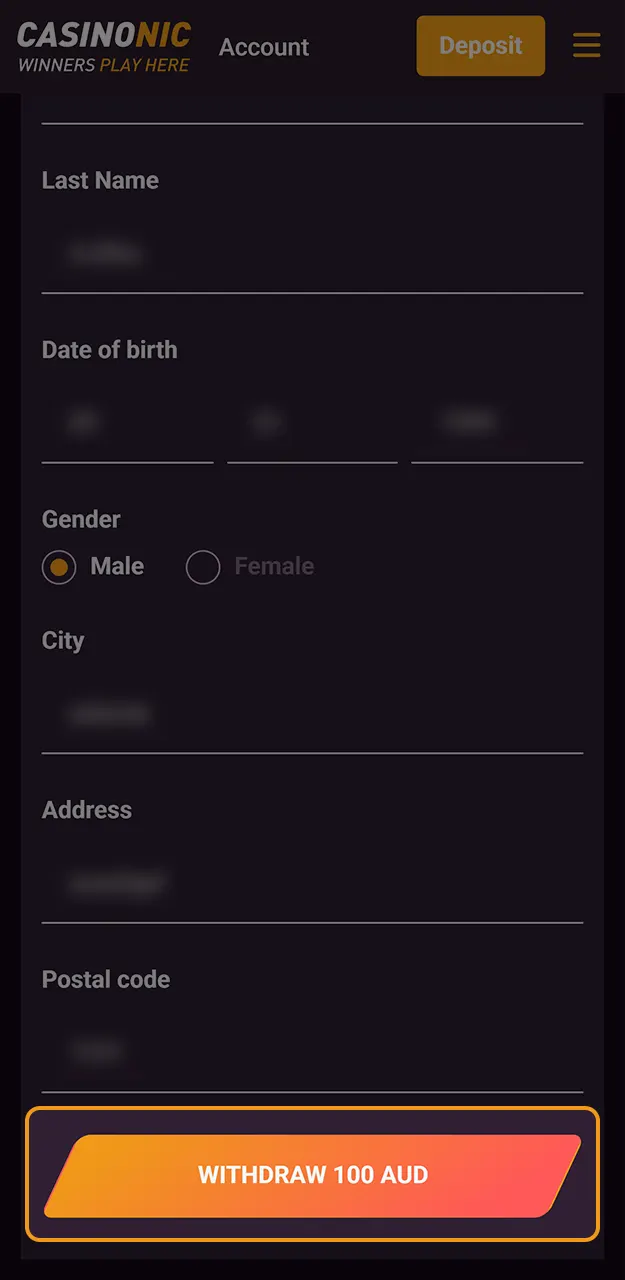The image size is (625, 1280).
Task: Click the 'Last Name' label text
Action: tap(100, 181)
